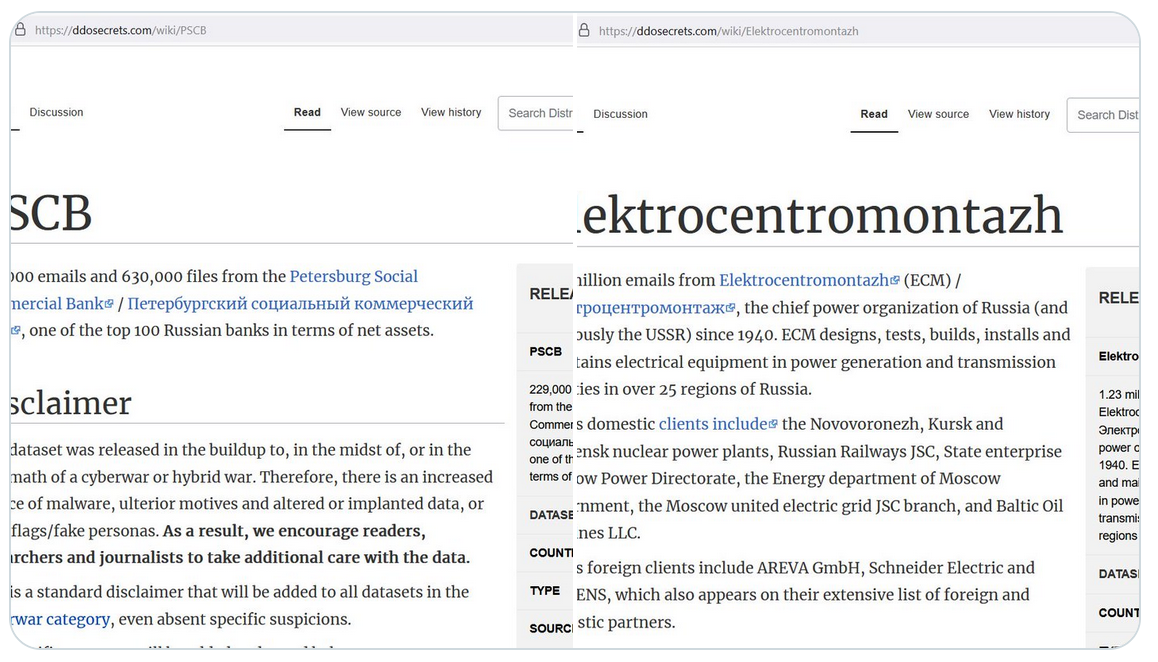Screen dimensions: 1158x662
Task: Open View history on the Elektrocentromontazh page
Action: [1019, 114]
